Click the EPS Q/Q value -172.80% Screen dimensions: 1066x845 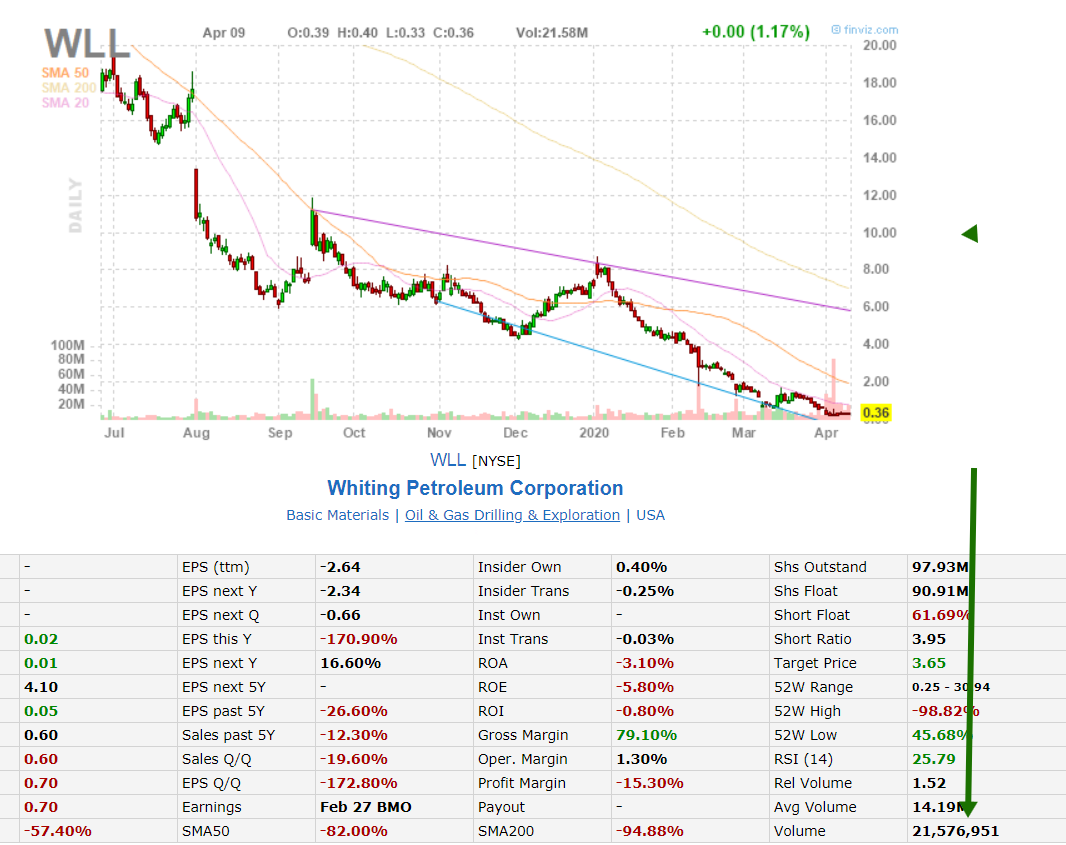click(359, 783)
